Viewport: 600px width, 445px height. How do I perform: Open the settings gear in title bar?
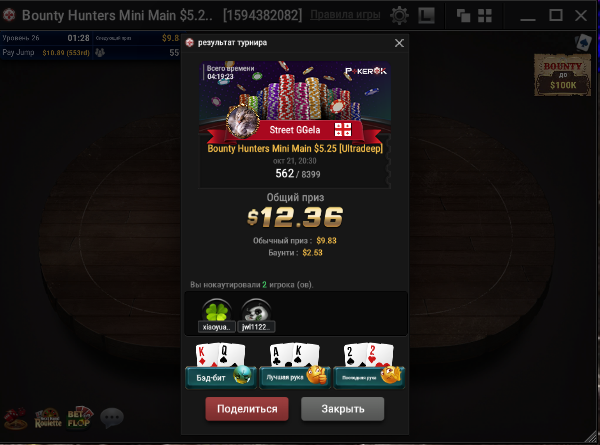point(399,16)
